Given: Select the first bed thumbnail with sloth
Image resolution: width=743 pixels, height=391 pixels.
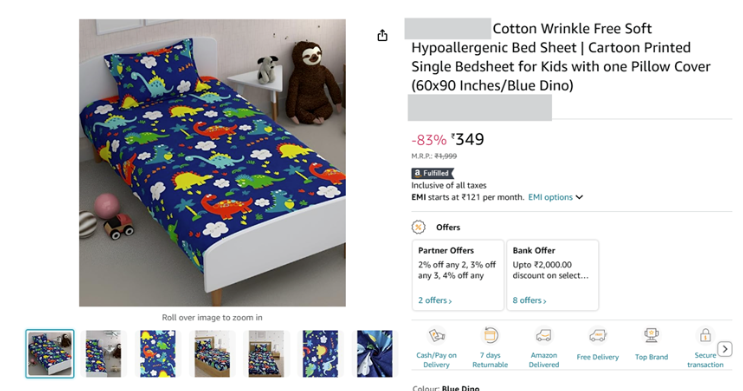Looking at the screenshot, I should pyautogui.click(x=50, y=354).
